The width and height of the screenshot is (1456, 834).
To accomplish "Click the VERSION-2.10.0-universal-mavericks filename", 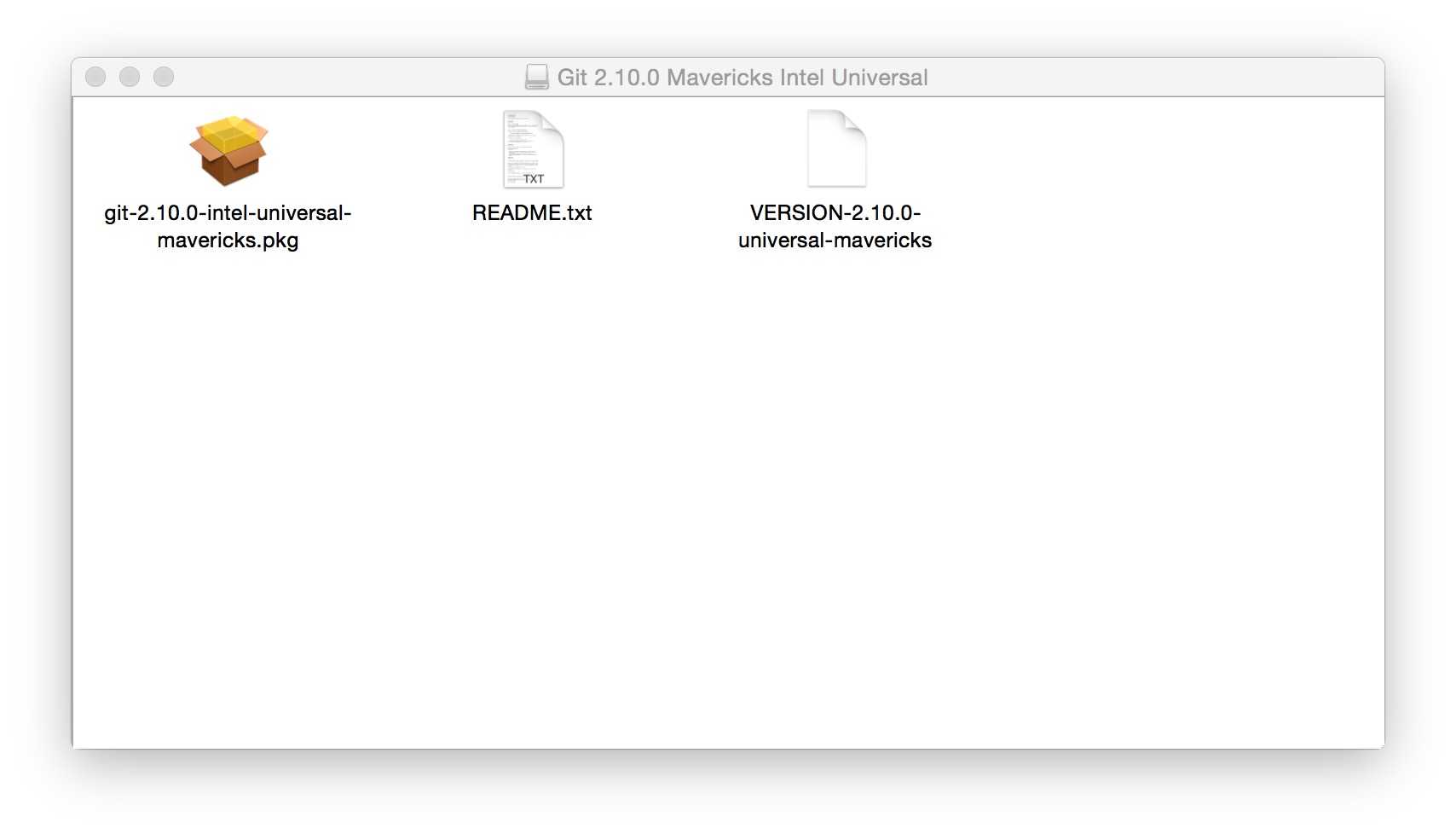I will [835, 226].
